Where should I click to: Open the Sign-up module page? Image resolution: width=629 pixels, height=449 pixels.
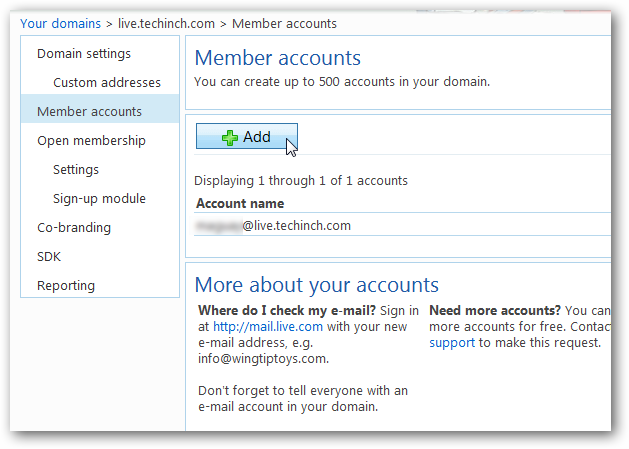(x=99, y=198)
